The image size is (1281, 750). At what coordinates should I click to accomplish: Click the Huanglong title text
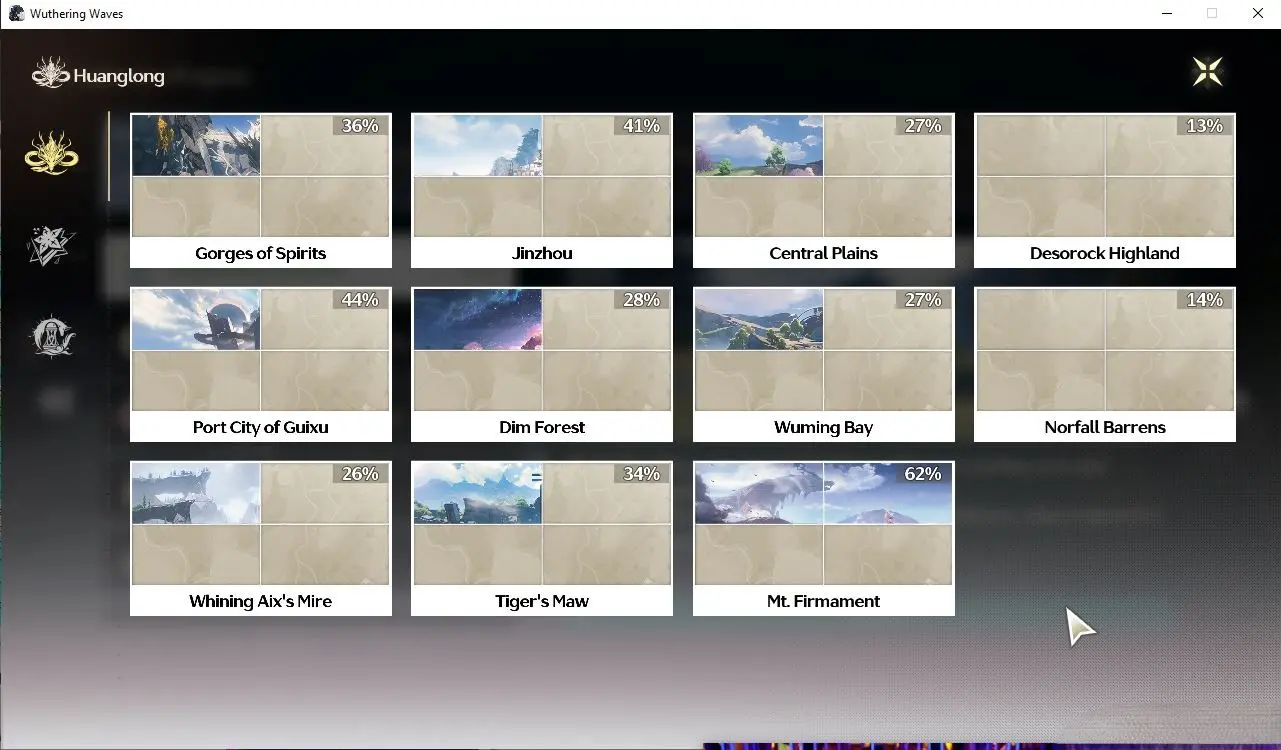pyautogui.click(x=119, y=76)
